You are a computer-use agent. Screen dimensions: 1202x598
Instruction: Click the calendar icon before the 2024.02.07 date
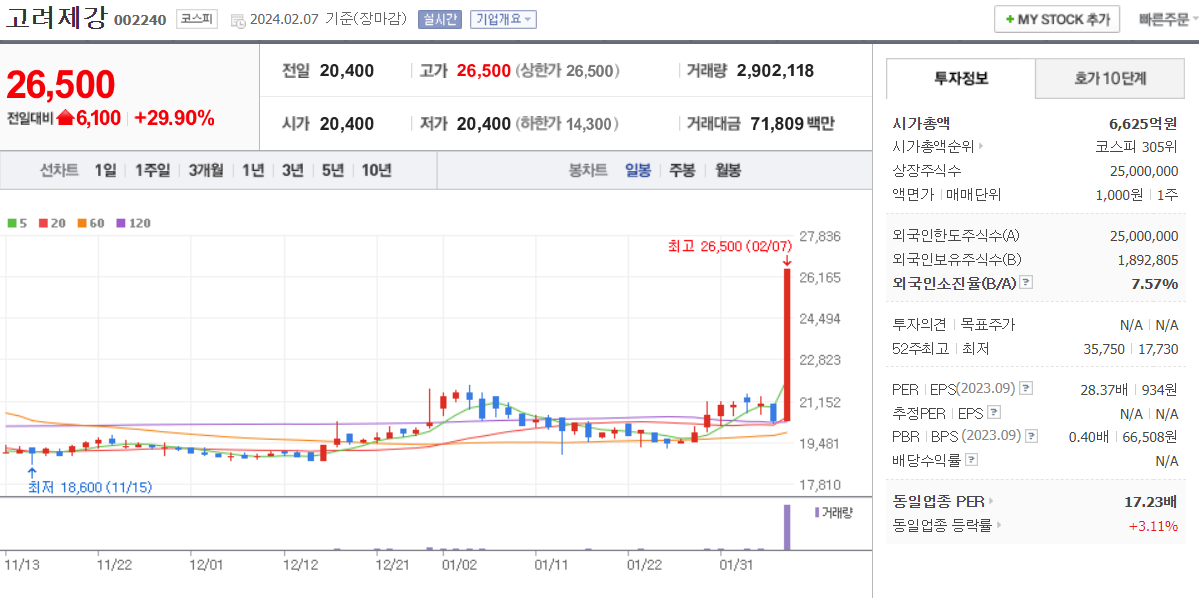click(x=237, y=20)
